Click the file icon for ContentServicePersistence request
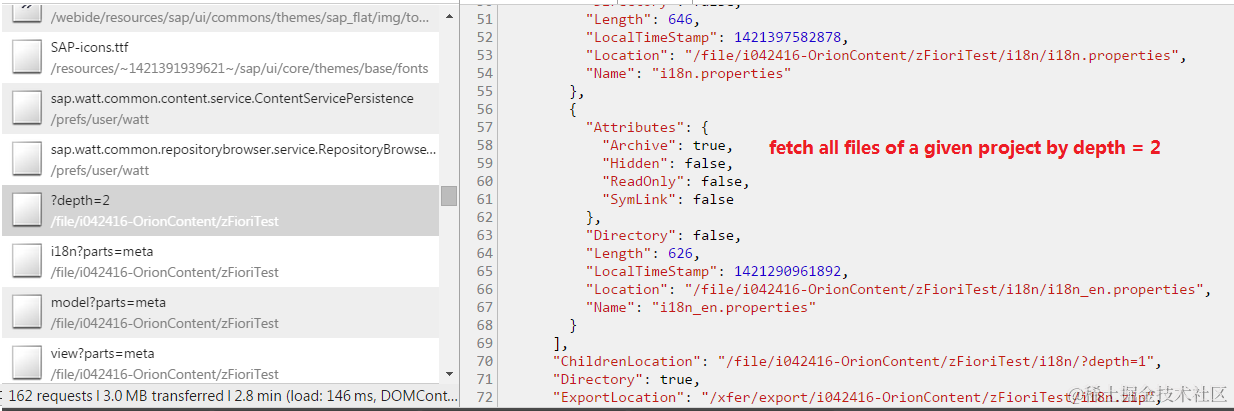Screen dimensions: 1234x411 [x=26, y=108]
